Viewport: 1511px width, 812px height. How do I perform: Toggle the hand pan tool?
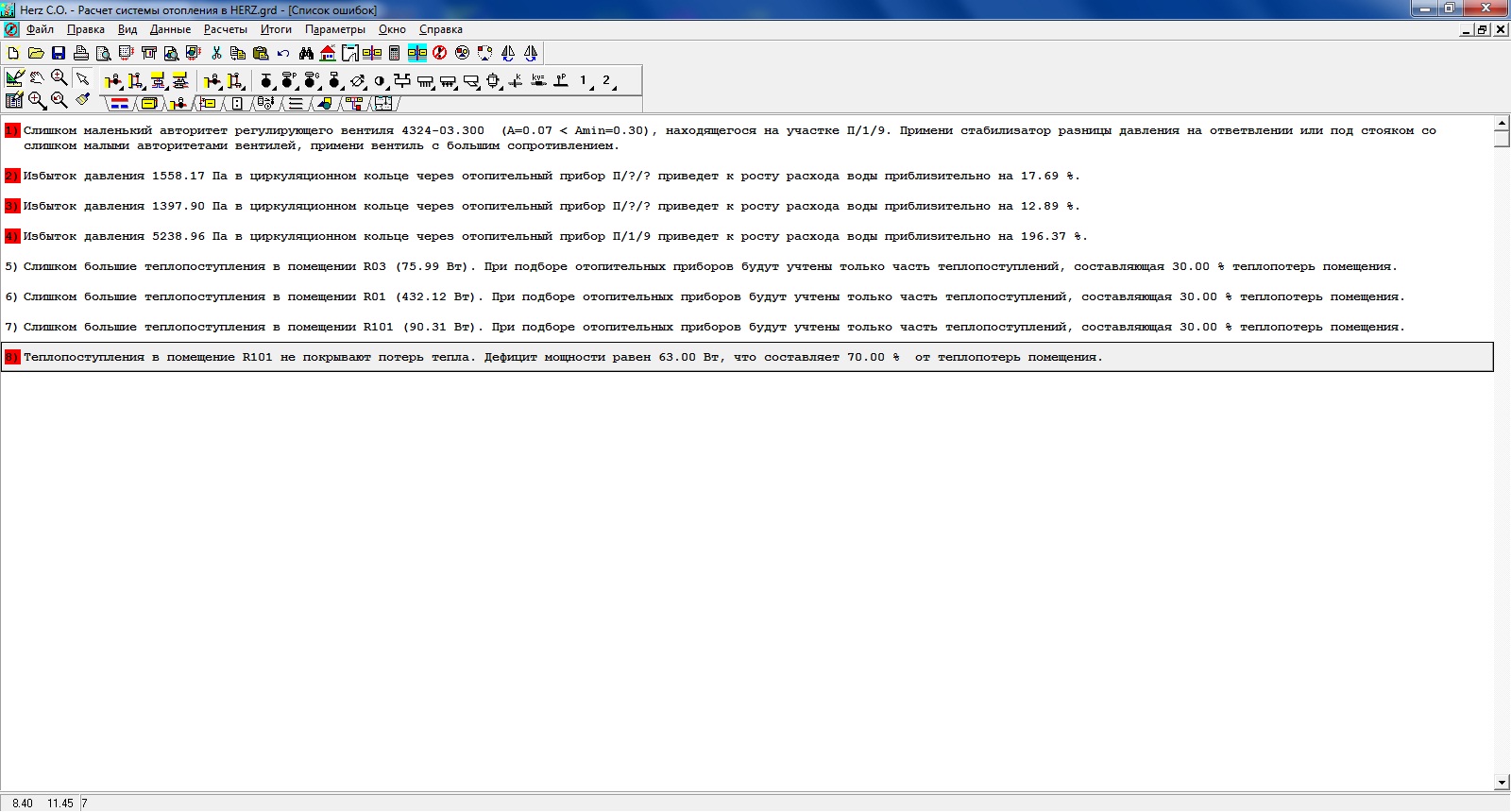click(x=37, y=78)
